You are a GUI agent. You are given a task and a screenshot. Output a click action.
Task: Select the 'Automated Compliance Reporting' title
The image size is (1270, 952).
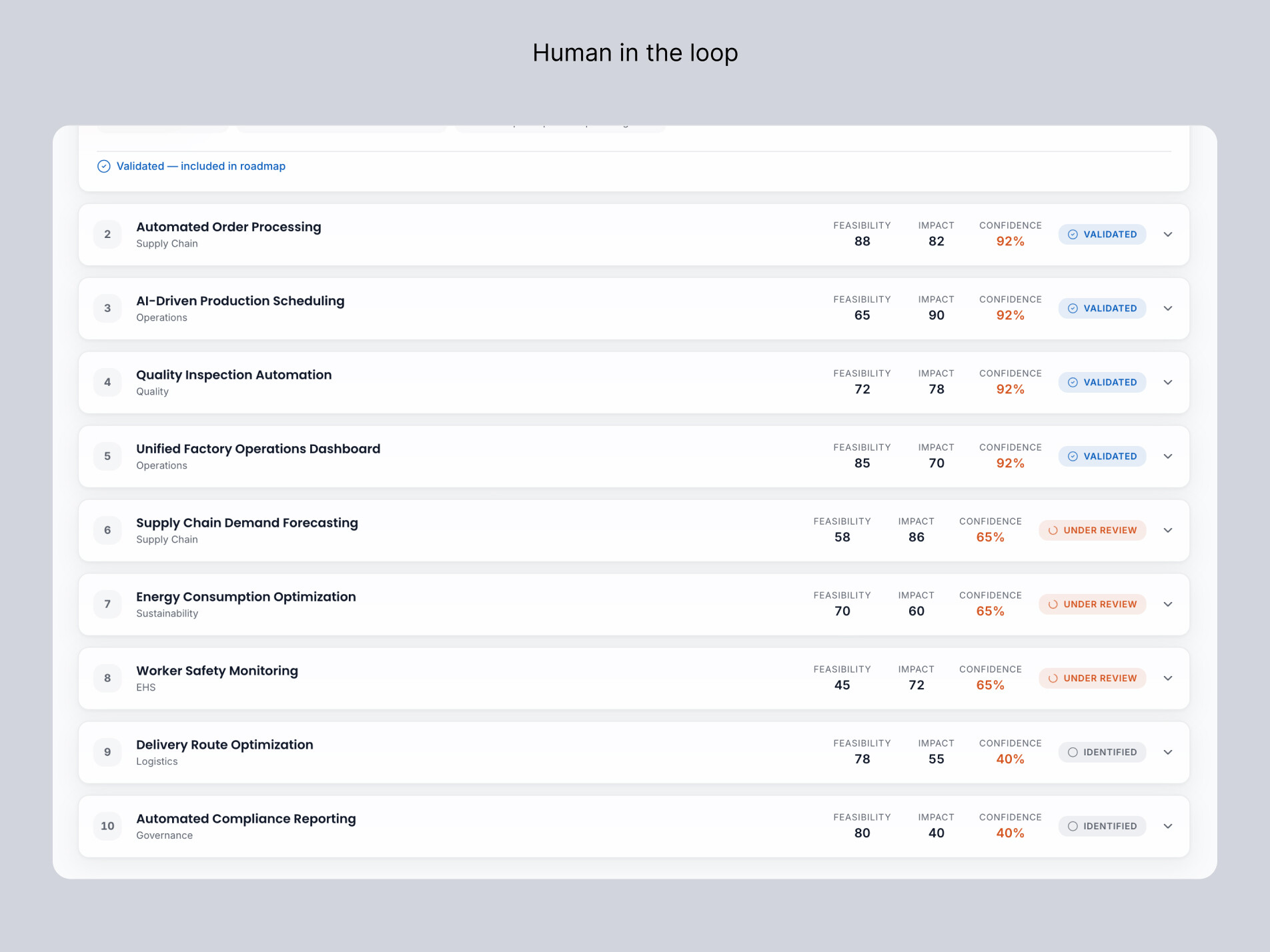coord(246,819)
